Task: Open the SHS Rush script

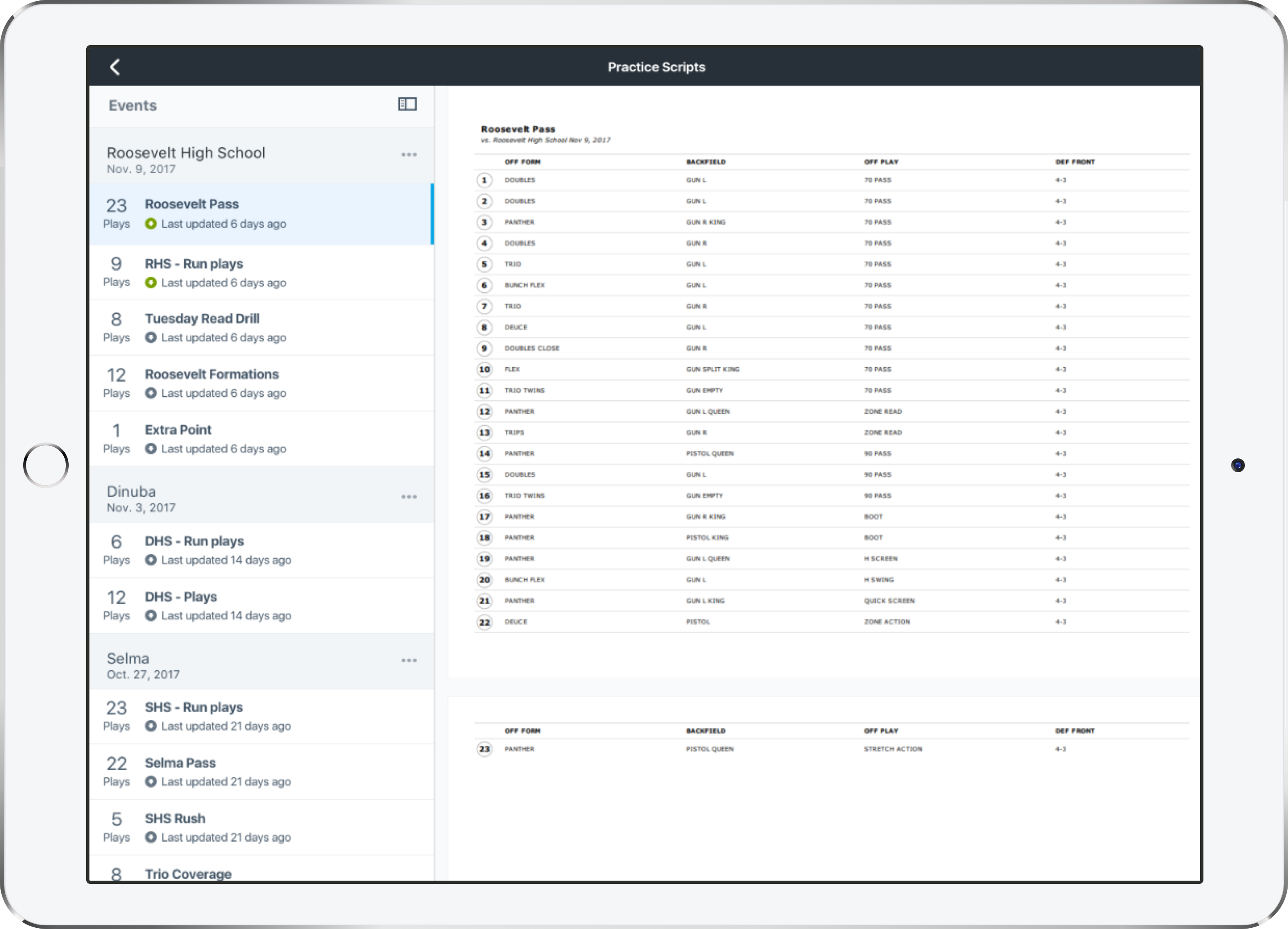Action: (x=175, y=819)
